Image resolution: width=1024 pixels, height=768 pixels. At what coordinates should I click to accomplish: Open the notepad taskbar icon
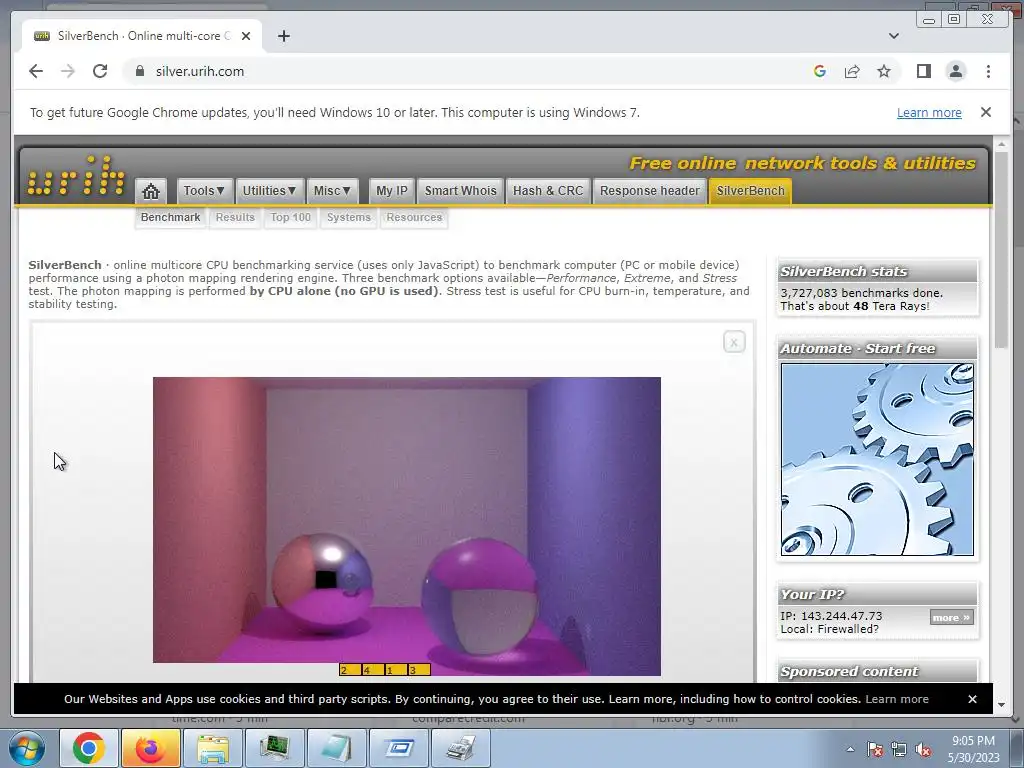coord(336,748)
